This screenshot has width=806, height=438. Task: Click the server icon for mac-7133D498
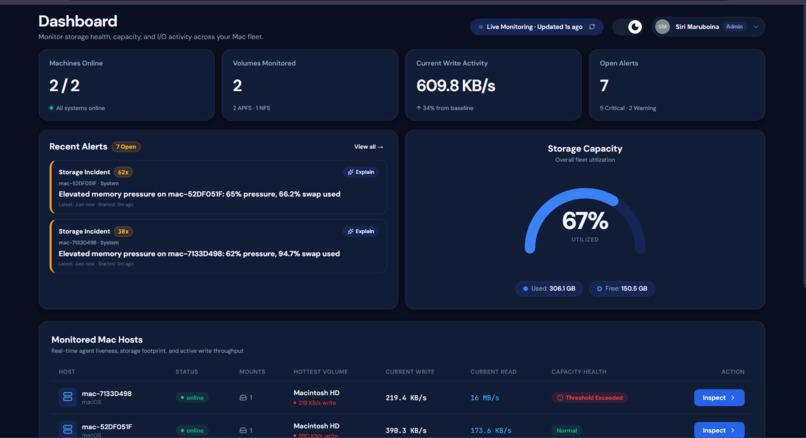point(67,397)
